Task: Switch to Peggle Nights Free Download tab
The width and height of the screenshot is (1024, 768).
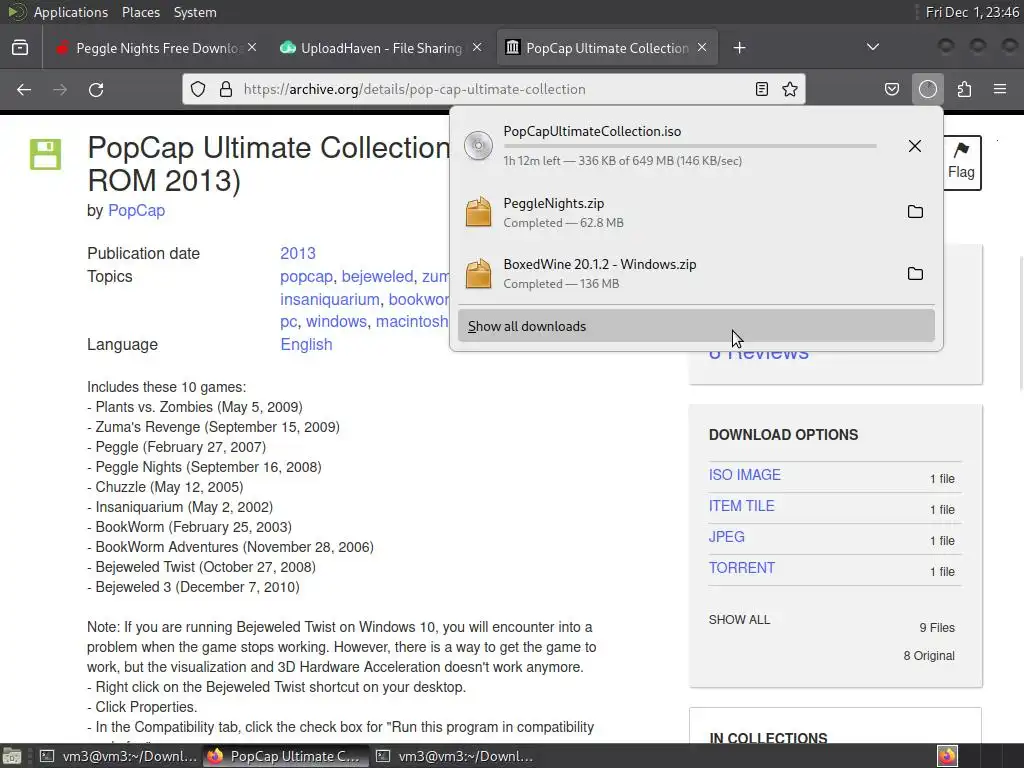Action: pyautogui.click(x=157, y=48)
